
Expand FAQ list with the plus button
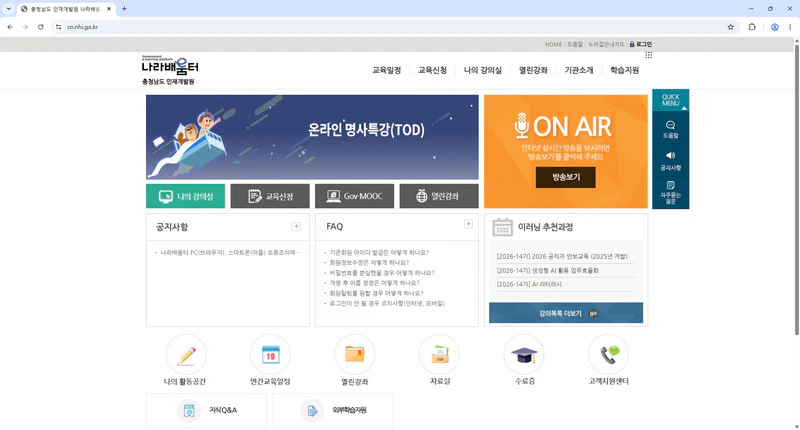point(468,224)
